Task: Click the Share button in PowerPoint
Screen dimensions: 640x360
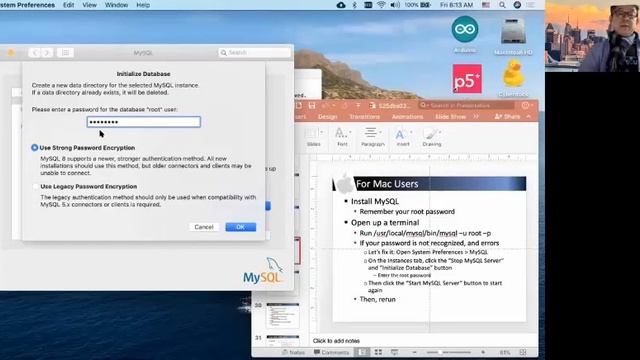Action: point(507,117)
